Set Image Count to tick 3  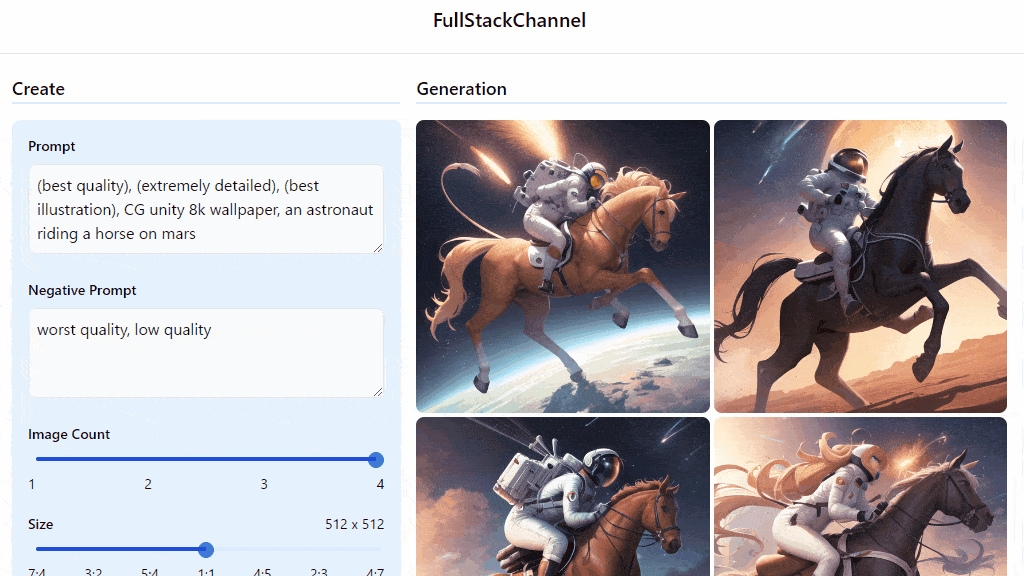[264, 485]
